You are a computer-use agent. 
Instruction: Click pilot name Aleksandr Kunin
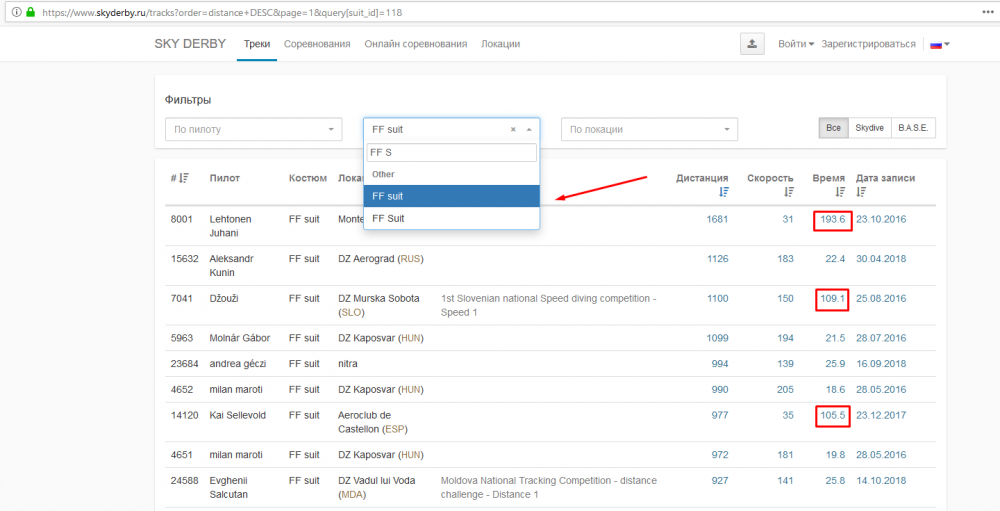click(232, 265)
